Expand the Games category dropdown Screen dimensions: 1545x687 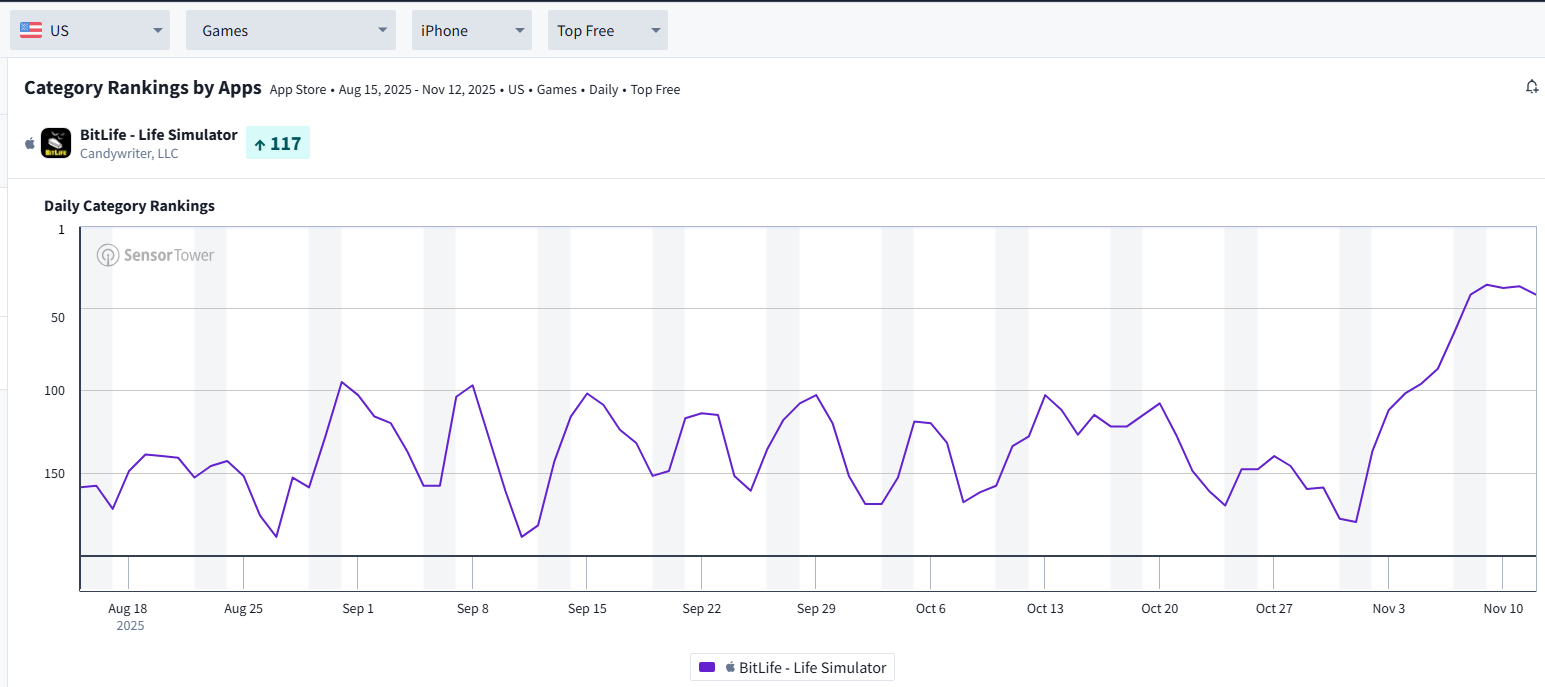(x=291, y=30)
